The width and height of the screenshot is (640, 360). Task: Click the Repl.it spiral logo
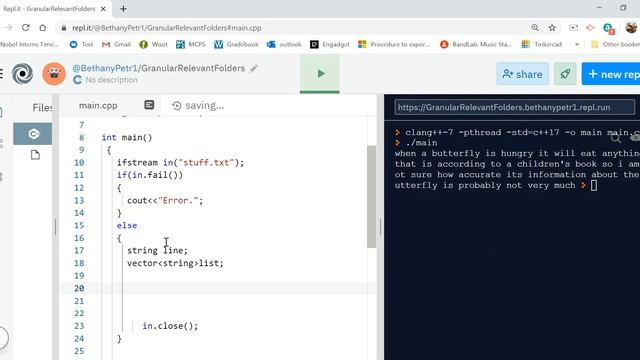tap(22, 74)
